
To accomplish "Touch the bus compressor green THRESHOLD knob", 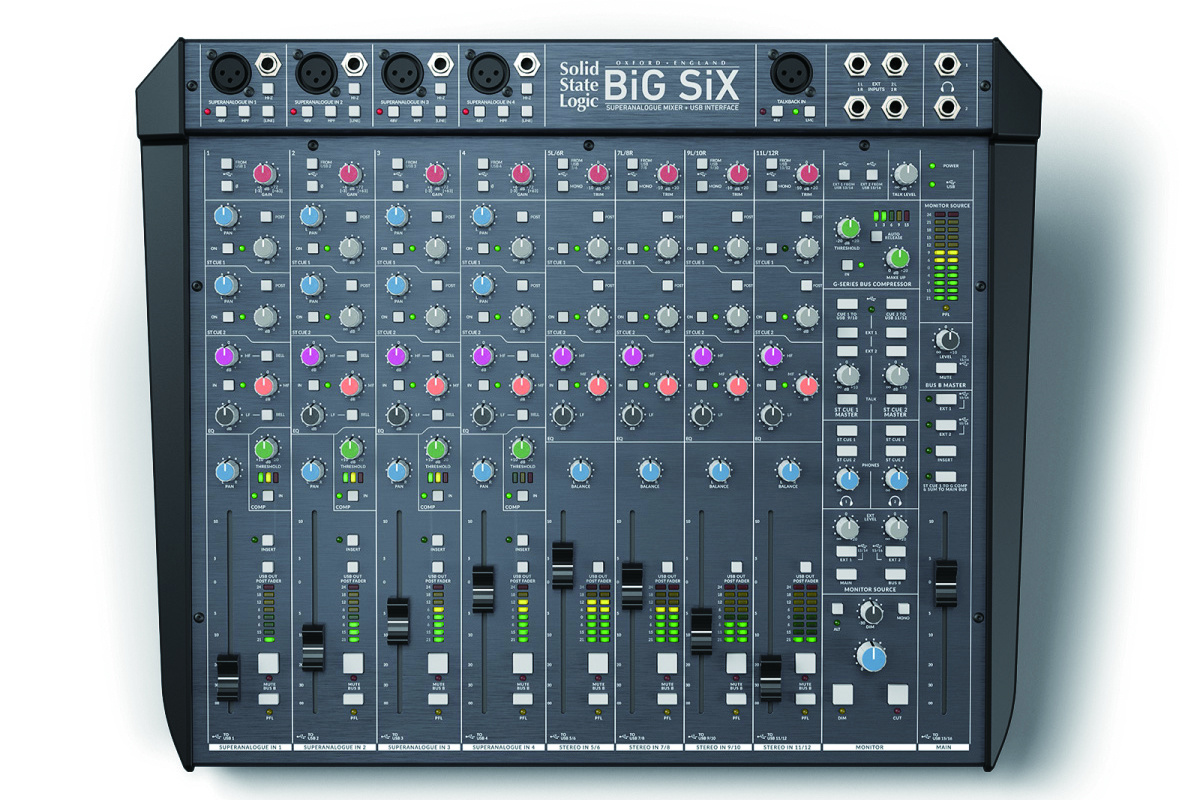I will point(848,228).
